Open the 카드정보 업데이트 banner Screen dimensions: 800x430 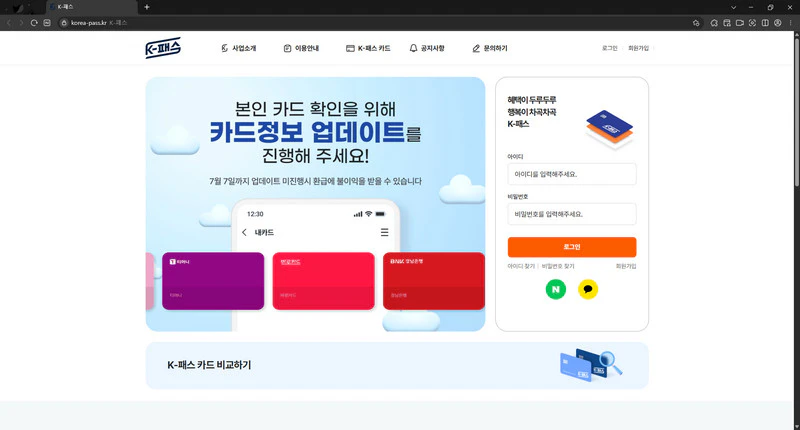[315, 204]
